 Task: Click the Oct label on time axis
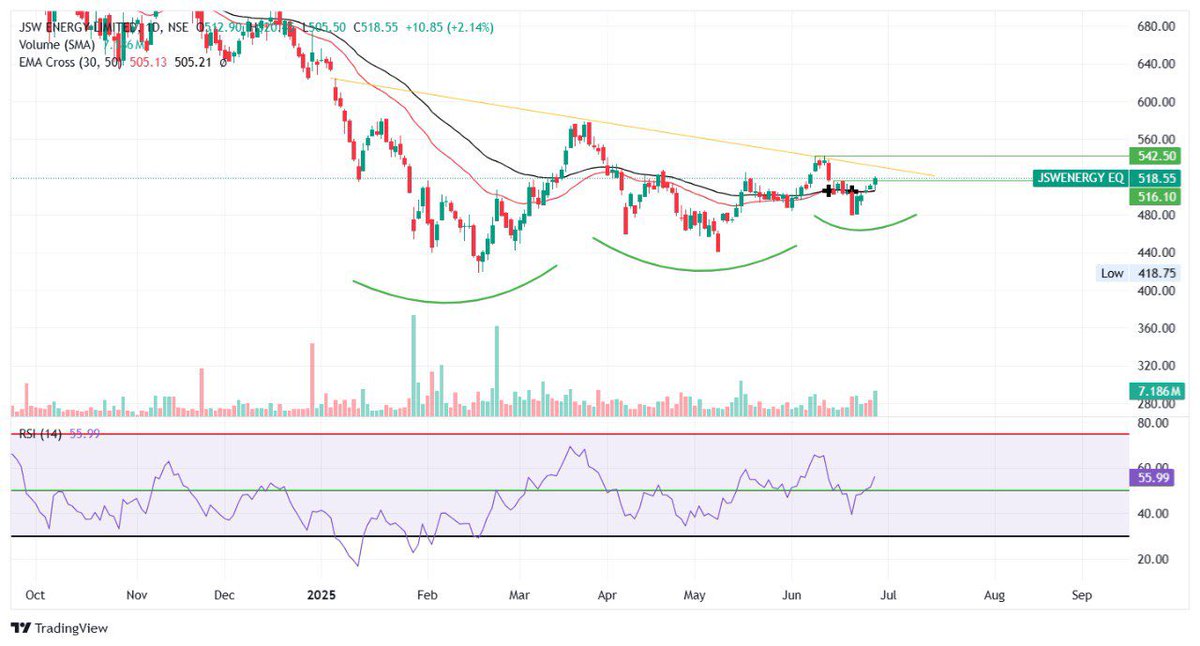[x=35, y=594]
